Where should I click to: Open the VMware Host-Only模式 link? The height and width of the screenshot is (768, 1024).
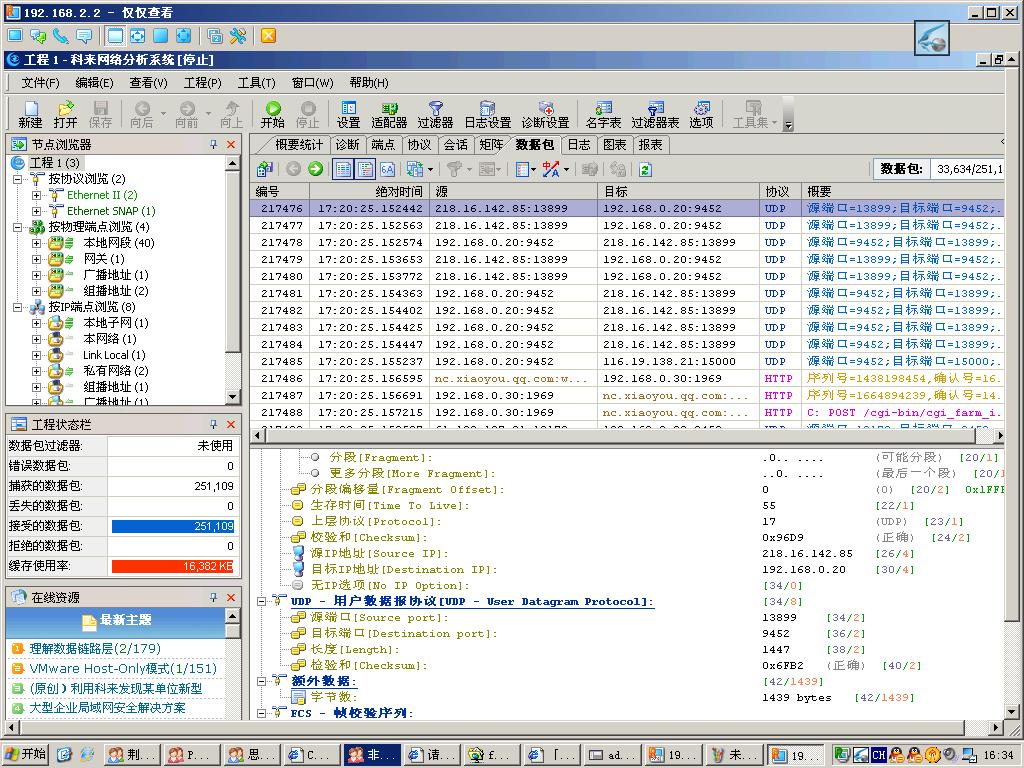[x=122, y=668]
